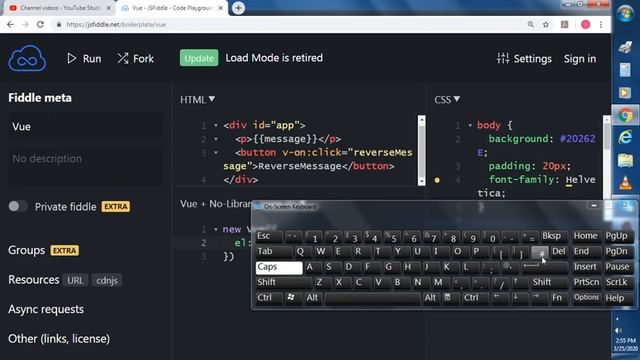Fork this fiddle
This screenshot has height=360, width=640.
(x=136, y=58)
